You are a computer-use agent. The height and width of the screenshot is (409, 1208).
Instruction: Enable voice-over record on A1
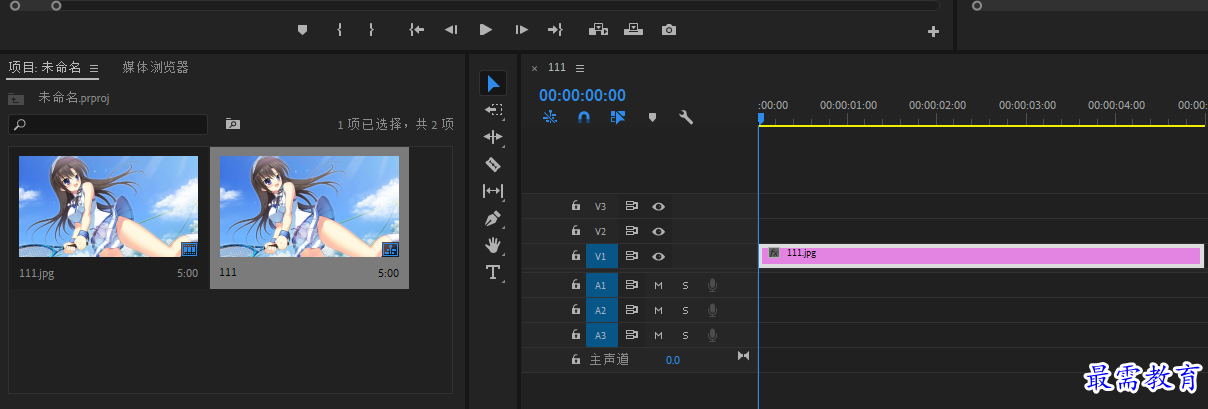click(x=712, y=285)
